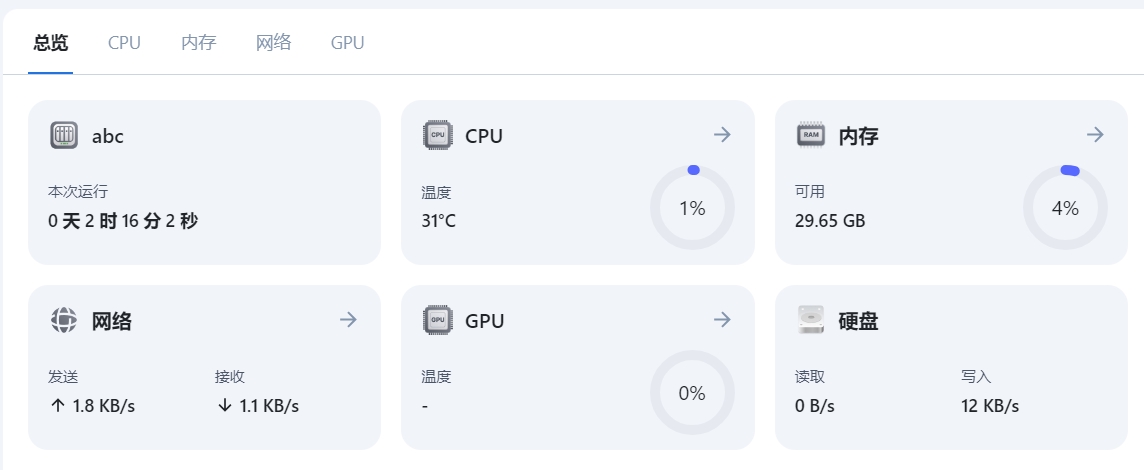Open CPU details via arrow
The width and height of the screenshot is (1144, 470).
(722, 134)
